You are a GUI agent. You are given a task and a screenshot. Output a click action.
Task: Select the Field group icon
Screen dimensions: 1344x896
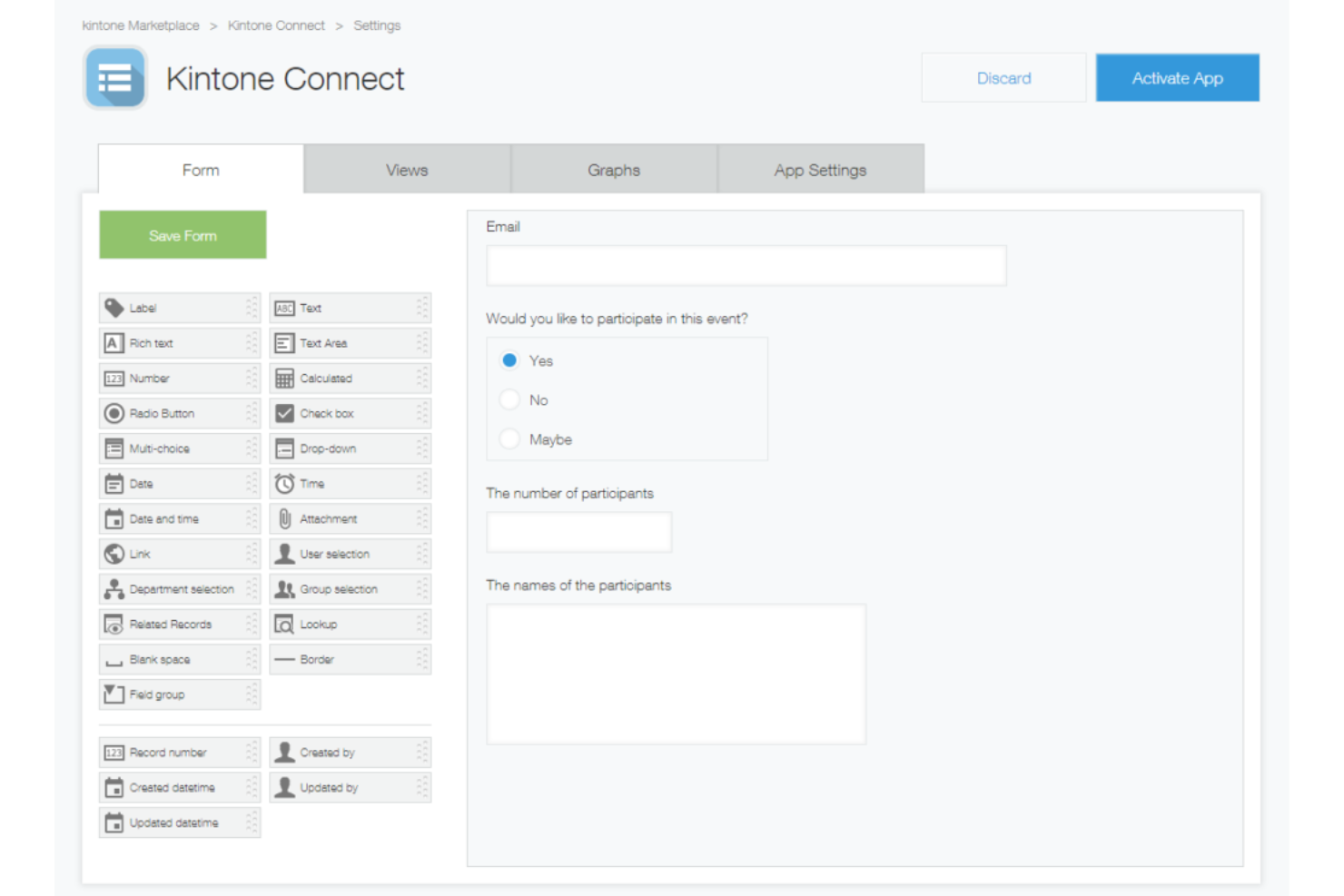(114, 694)
